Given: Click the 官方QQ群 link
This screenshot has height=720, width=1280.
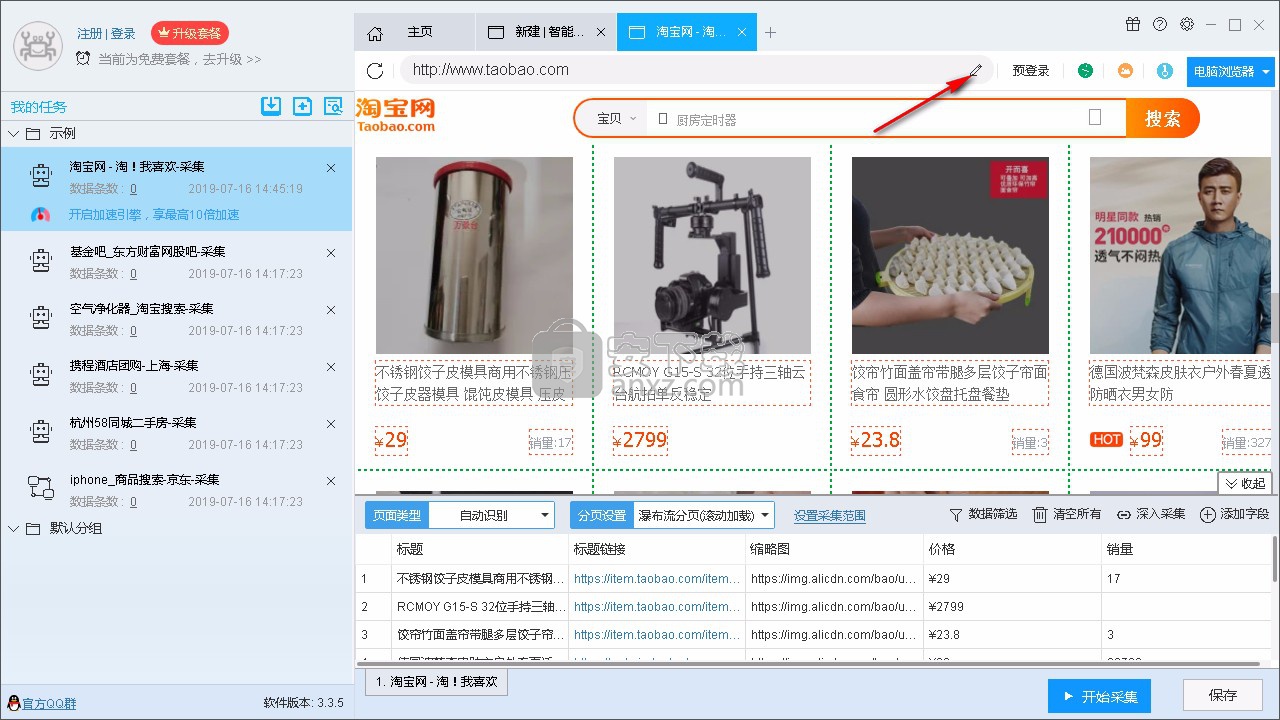Looking at the screenshot, I should click(49, 704).
